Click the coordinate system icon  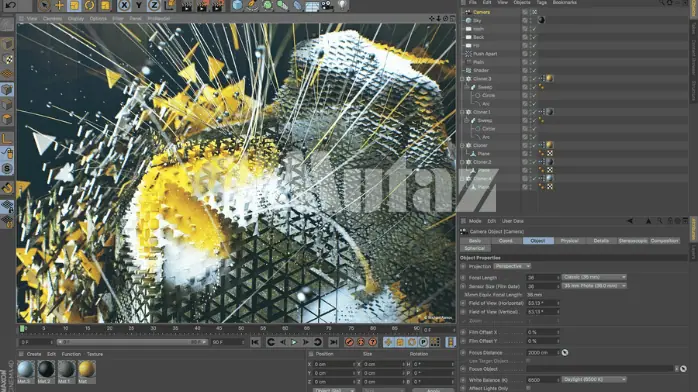tap(169, 5)
